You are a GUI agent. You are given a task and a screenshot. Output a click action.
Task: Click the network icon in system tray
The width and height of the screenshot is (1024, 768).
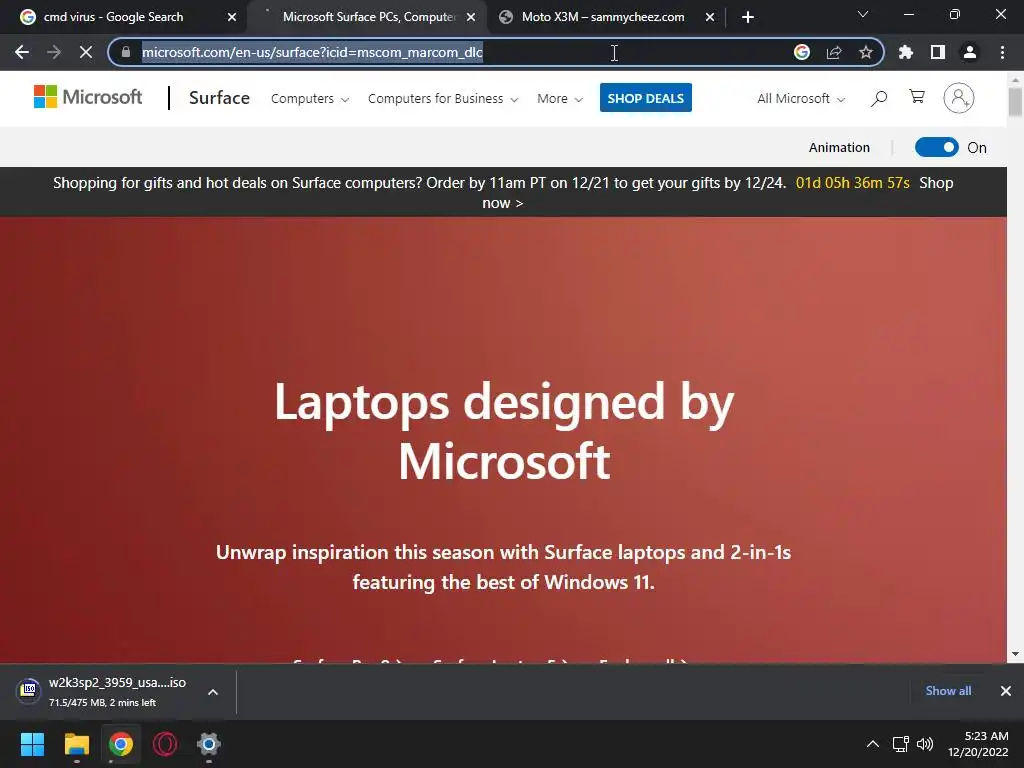[901, 744]
